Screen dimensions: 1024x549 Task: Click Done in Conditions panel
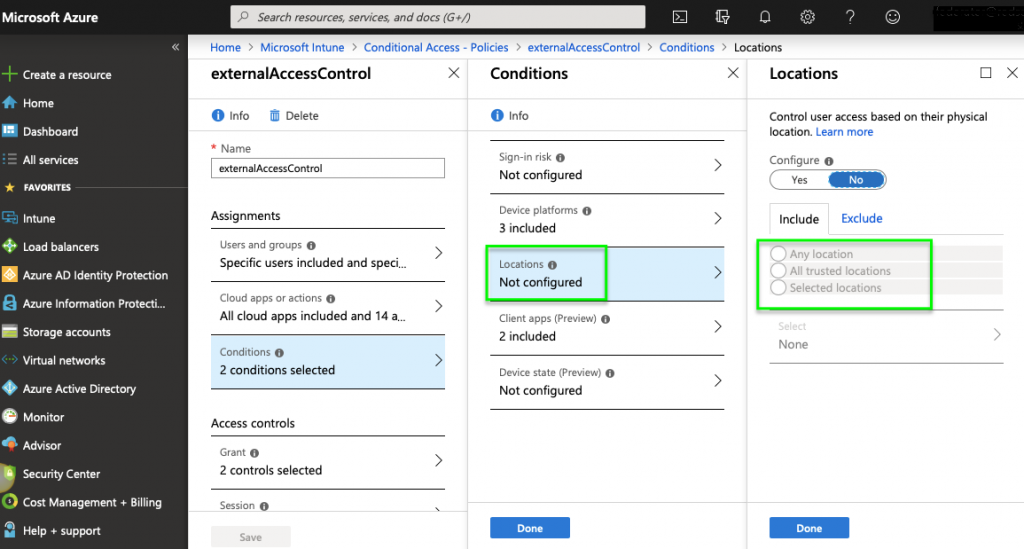click(530, 528)
